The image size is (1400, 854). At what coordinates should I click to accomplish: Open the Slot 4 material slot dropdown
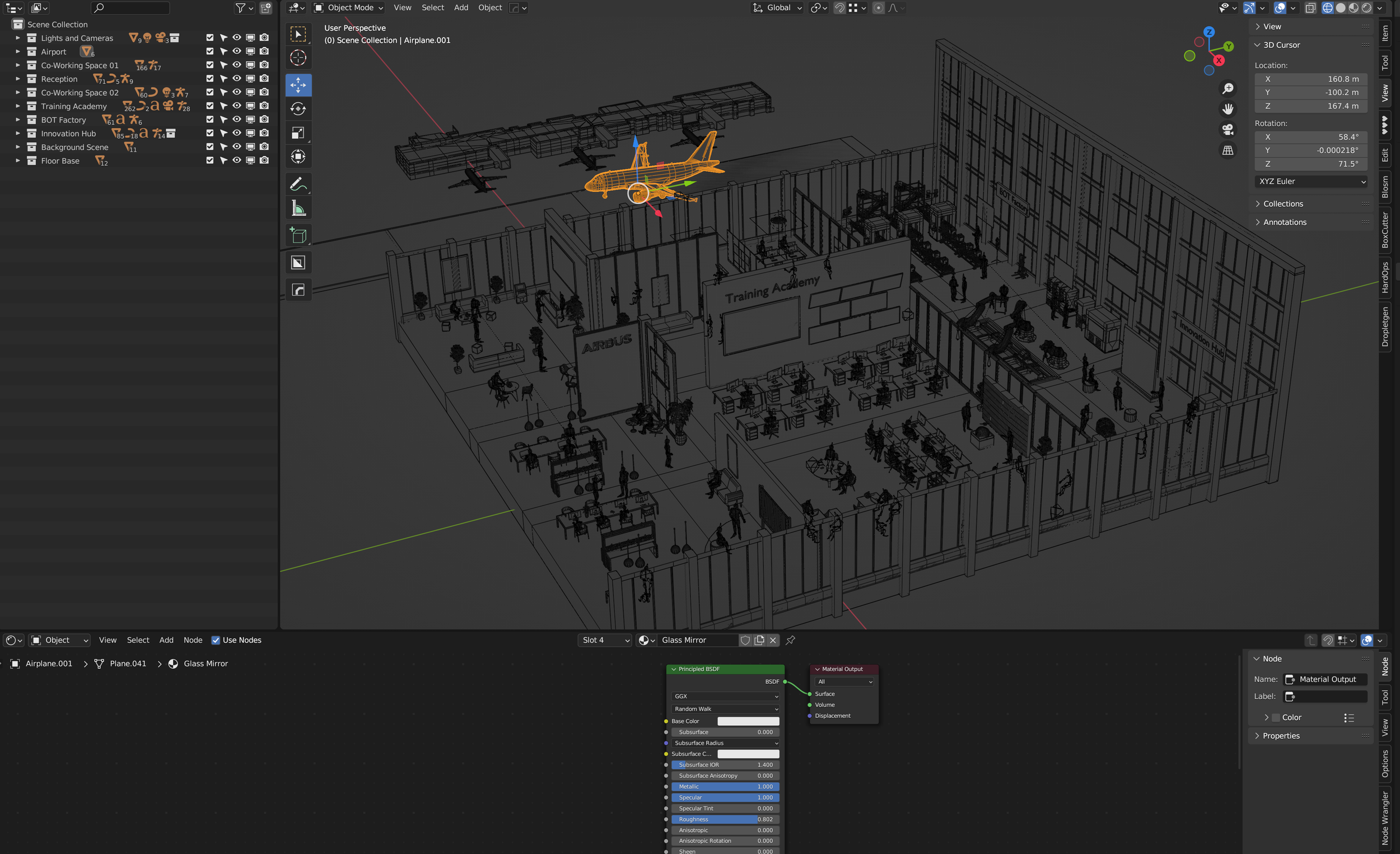pyautogui.click(x=605, y=640)
